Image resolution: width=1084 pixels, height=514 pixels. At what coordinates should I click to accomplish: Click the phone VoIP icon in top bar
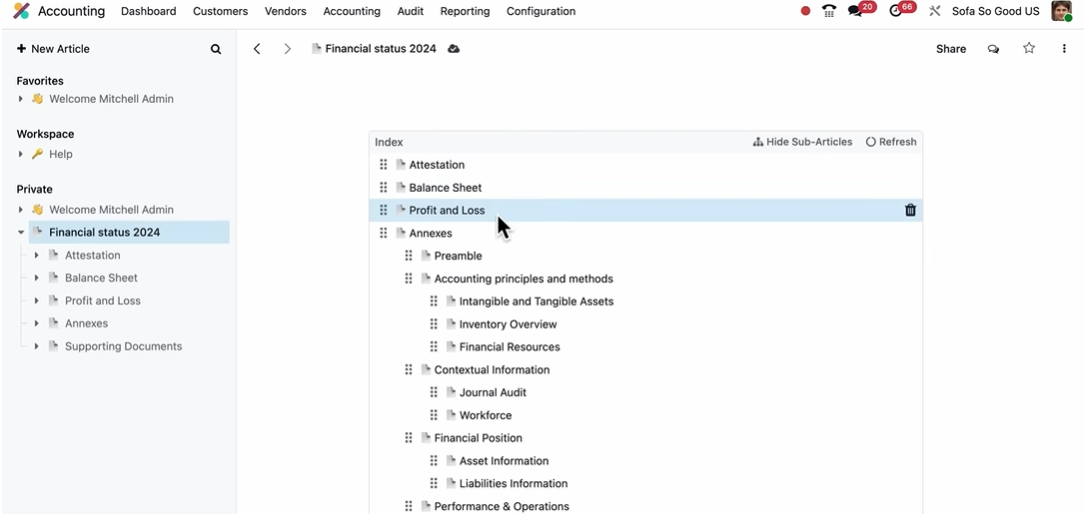click(x=828, y=11)
